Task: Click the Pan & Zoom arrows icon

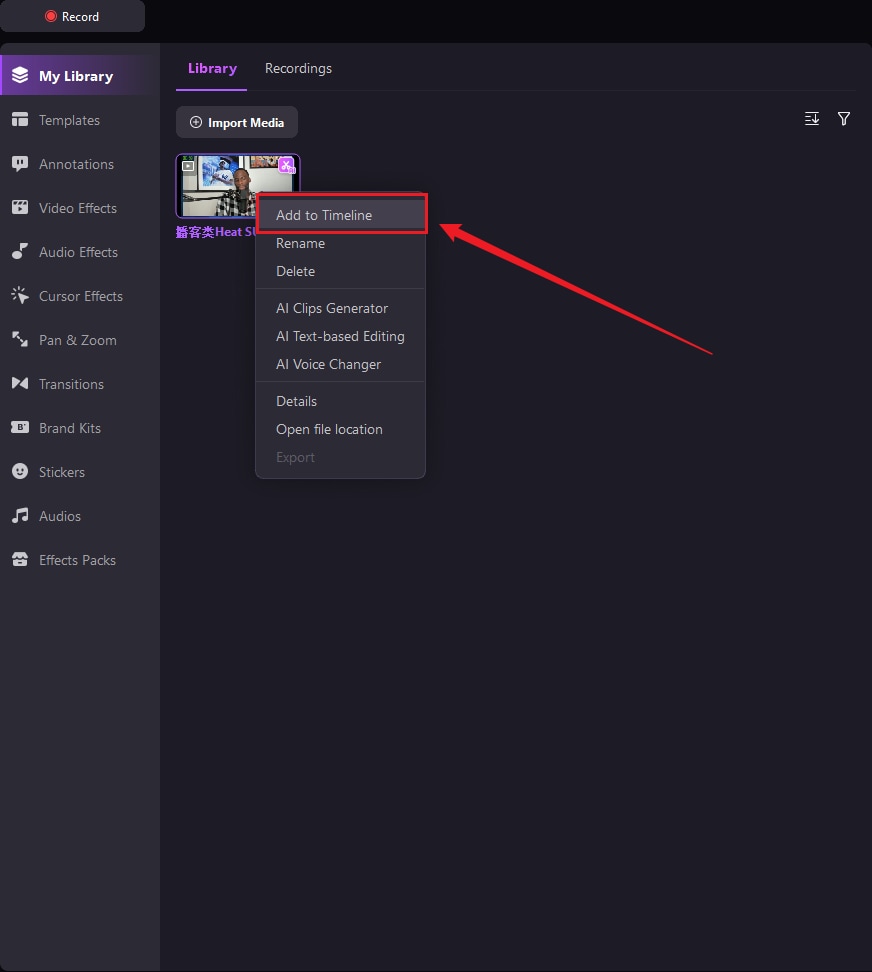Action: point(20,339)
